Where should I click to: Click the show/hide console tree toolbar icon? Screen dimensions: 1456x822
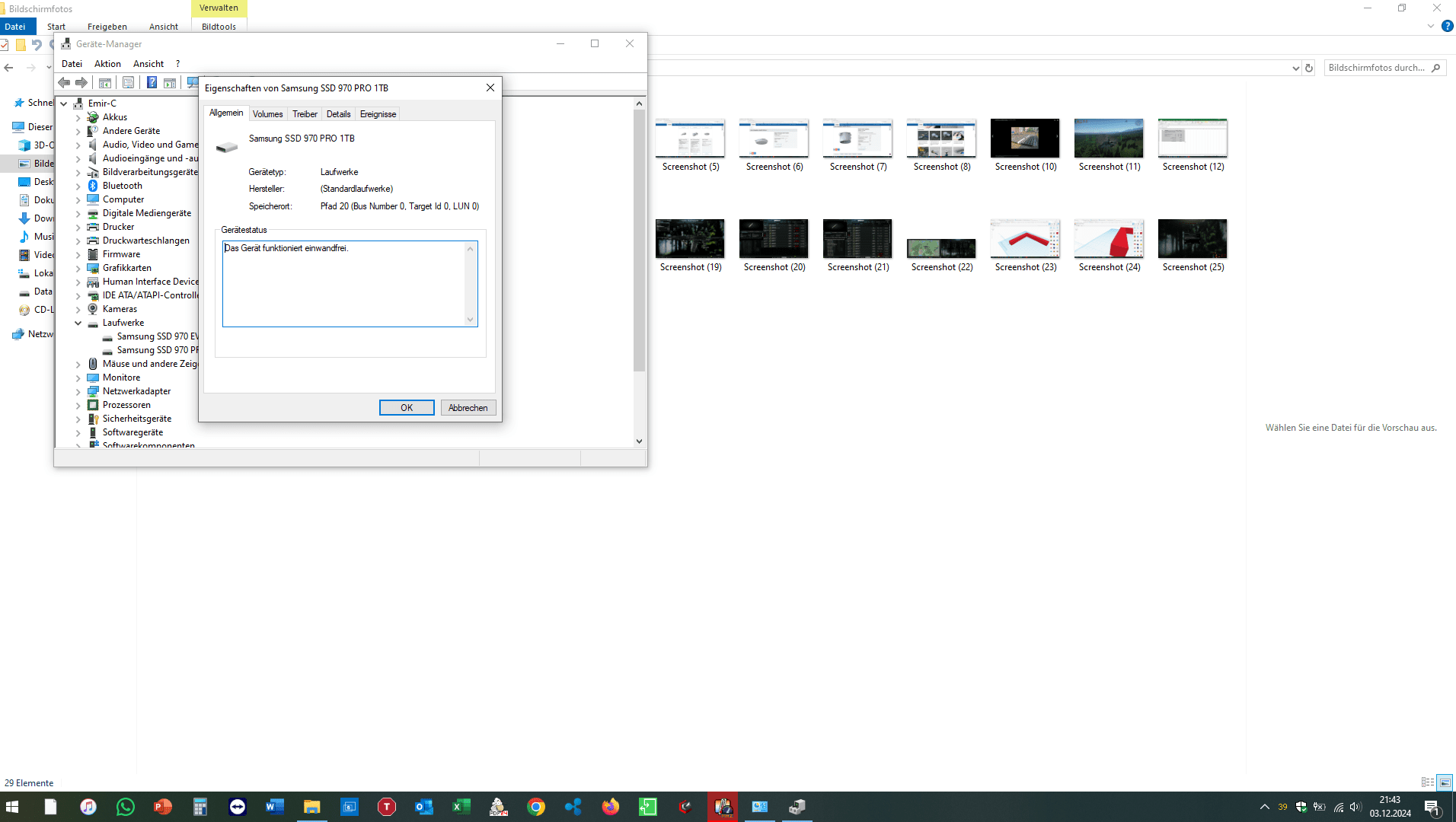click(x=105, y=83)
